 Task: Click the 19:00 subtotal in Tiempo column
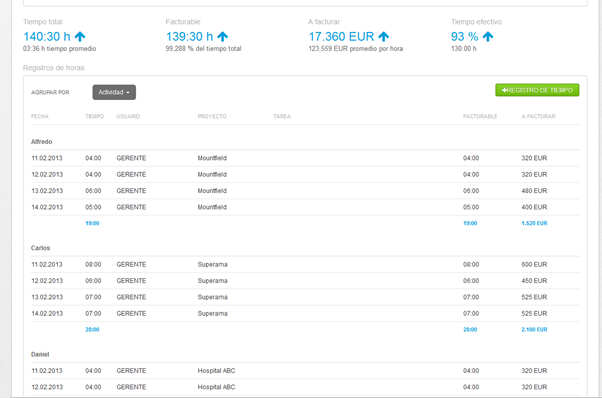pyautogui.click(x=92, y=223)
